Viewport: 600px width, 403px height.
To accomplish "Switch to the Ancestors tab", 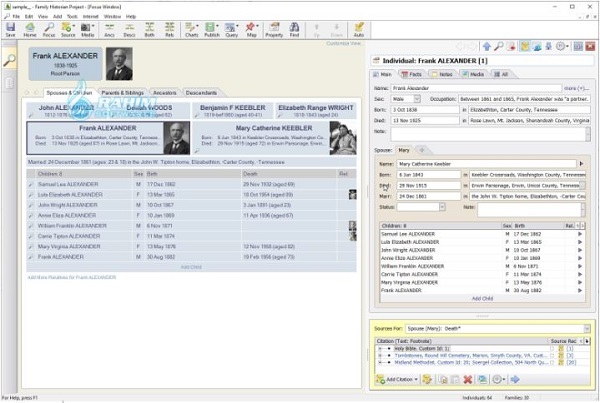I will (165, 93).
